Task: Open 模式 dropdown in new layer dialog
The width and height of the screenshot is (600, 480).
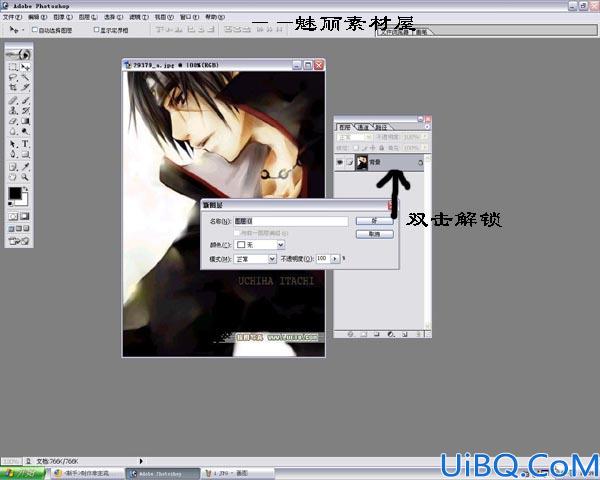Action: 272,259
